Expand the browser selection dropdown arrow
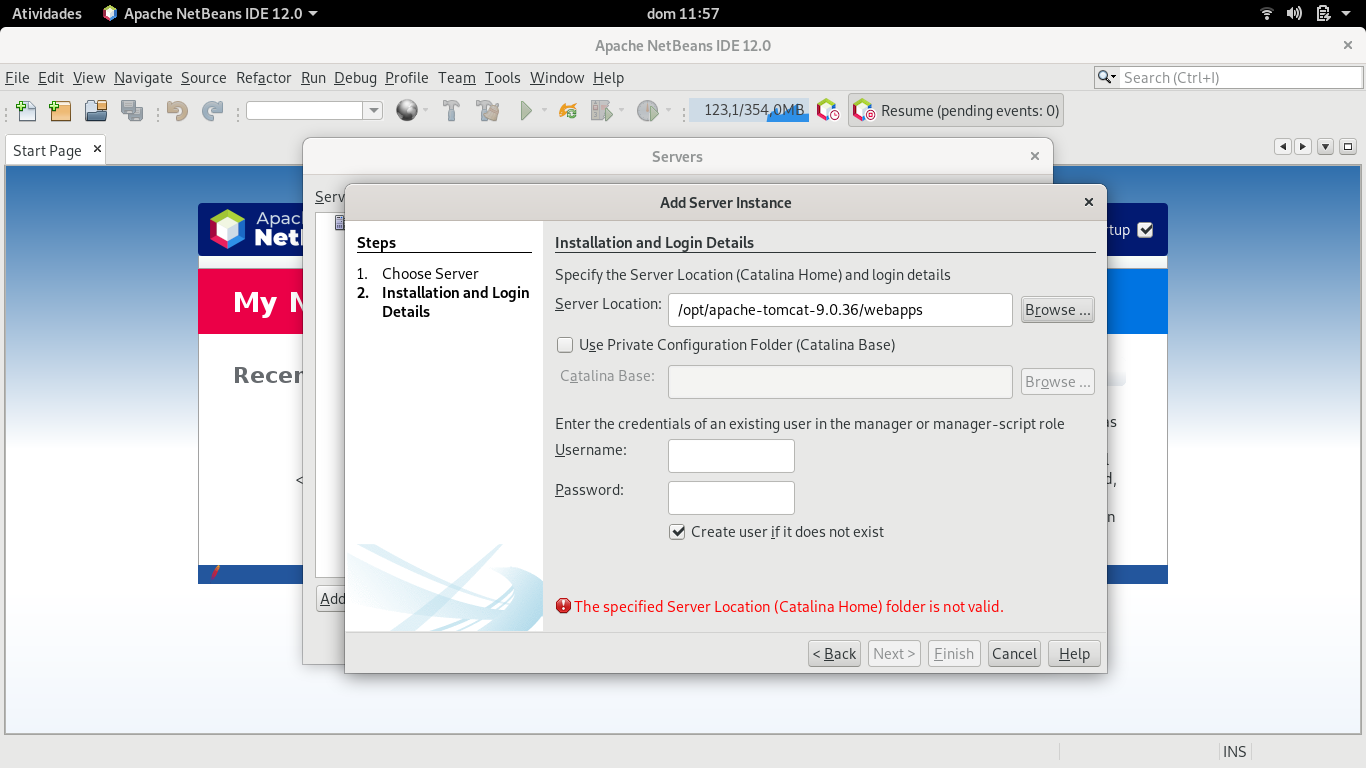Screen dimensions: 1366x768 pos(425,111)
